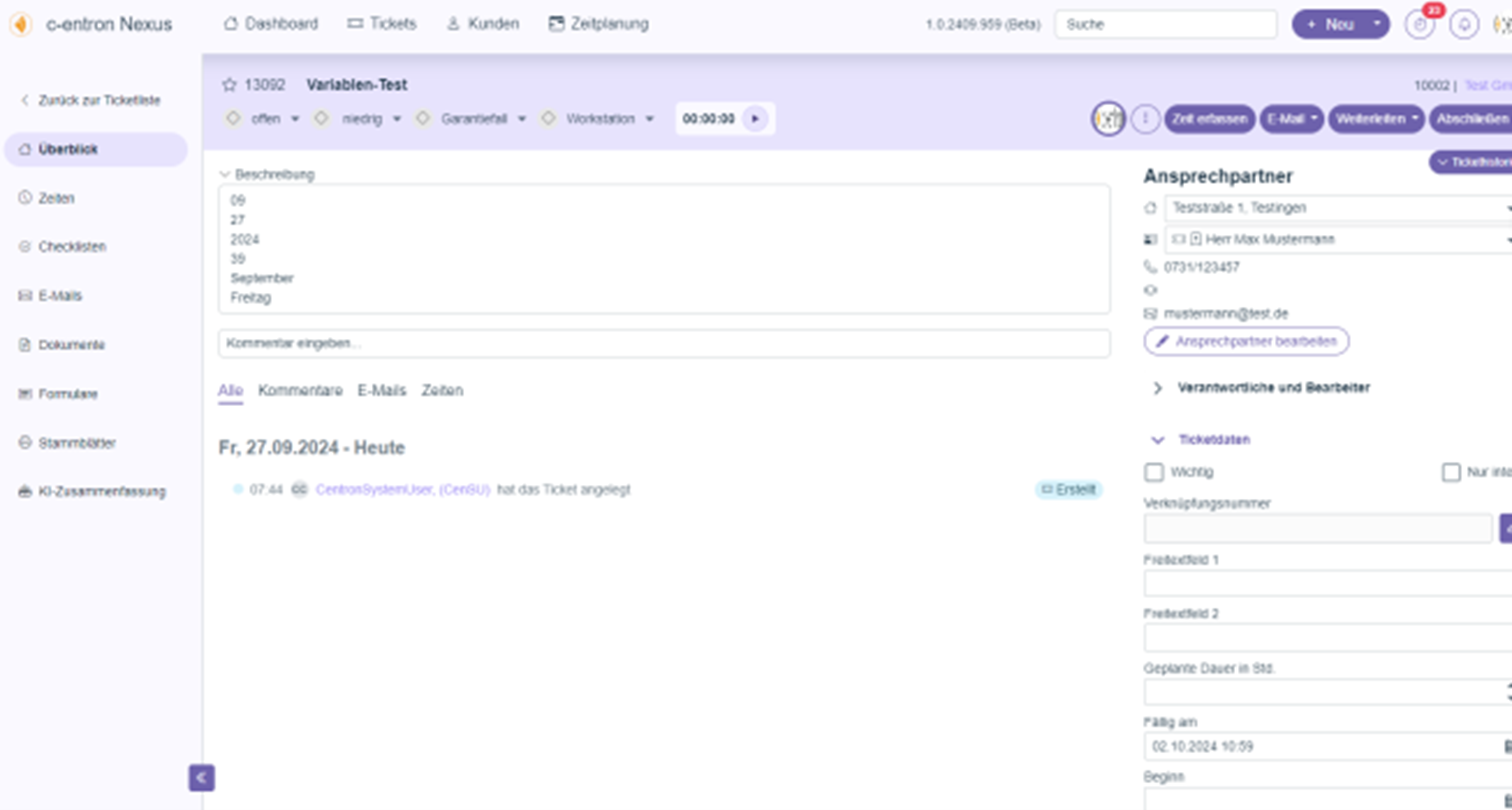The image size is (1512, 810).
Task: Open the Zeiten section in the sidebar
Action: (56, 198)
